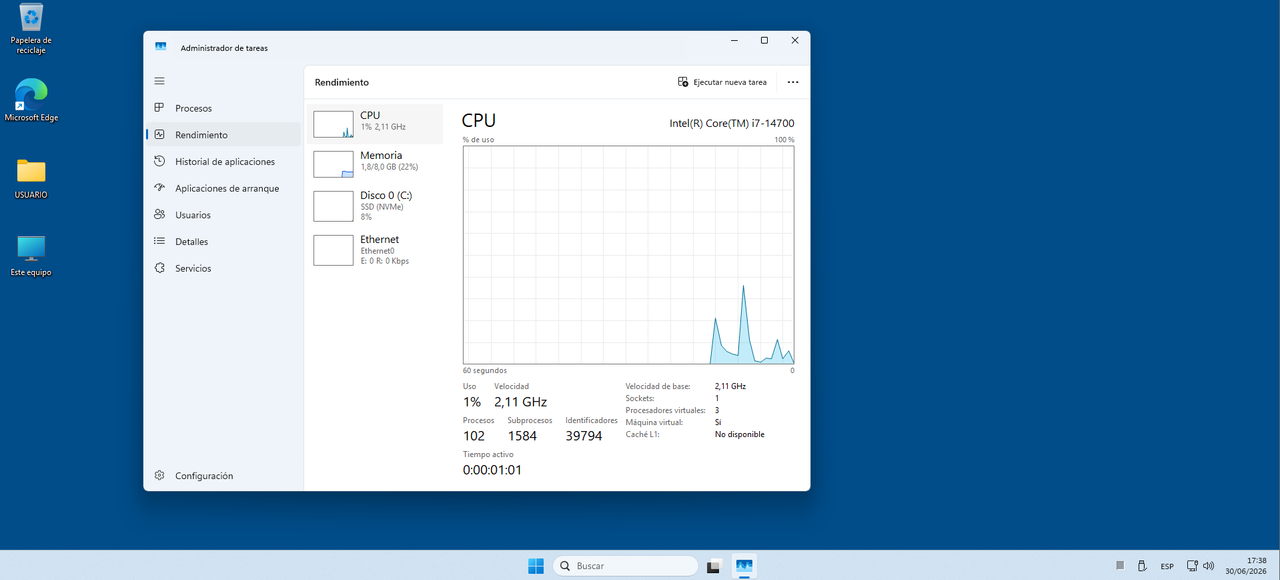Screen dimensions: 1280x580
Task: Select Microsoft Edge desktop shortcut
Action: [31, 100]
